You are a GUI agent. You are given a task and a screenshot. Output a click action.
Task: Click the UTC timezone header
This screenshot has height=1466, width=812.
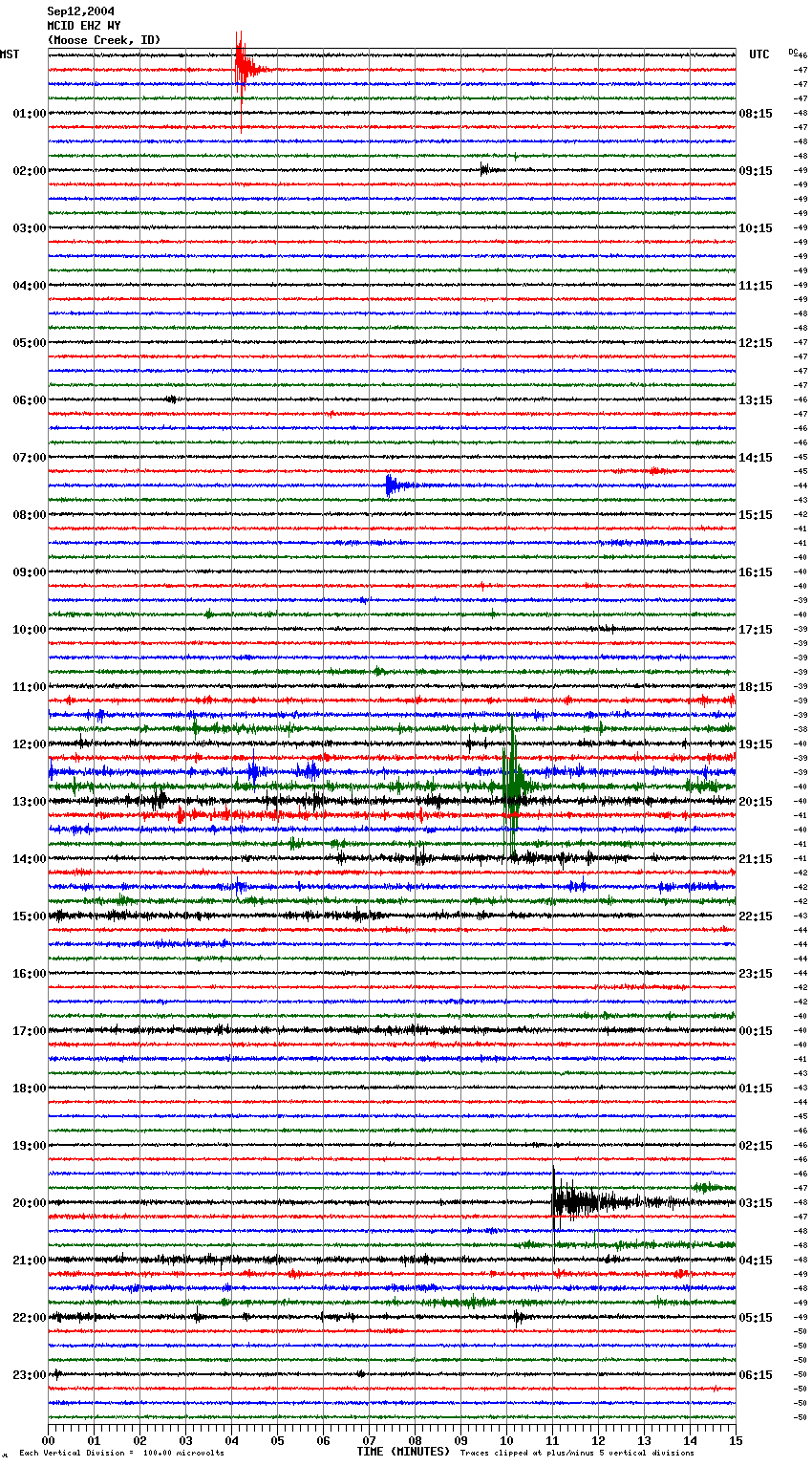pos(759,54)
